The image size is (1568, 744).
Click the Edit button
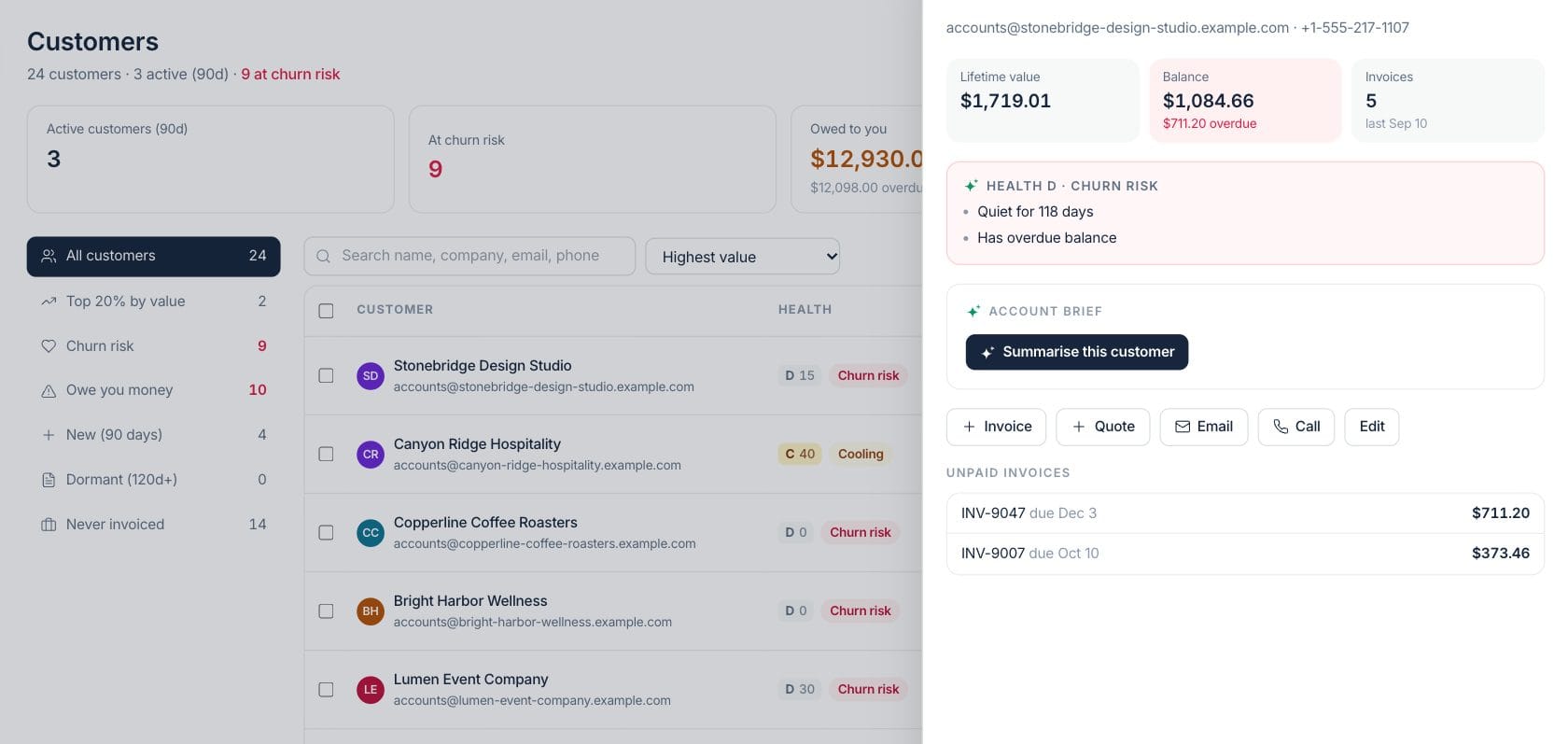[1372, 427]
